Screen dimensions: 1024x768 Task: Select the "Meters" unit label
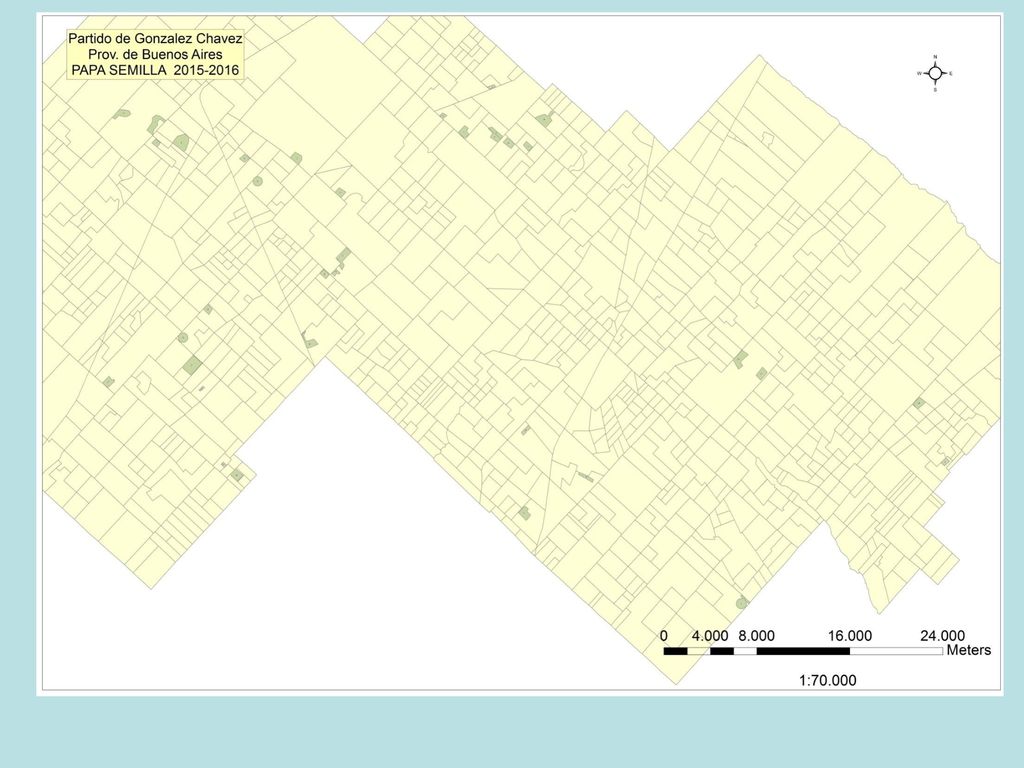[969, 650]
